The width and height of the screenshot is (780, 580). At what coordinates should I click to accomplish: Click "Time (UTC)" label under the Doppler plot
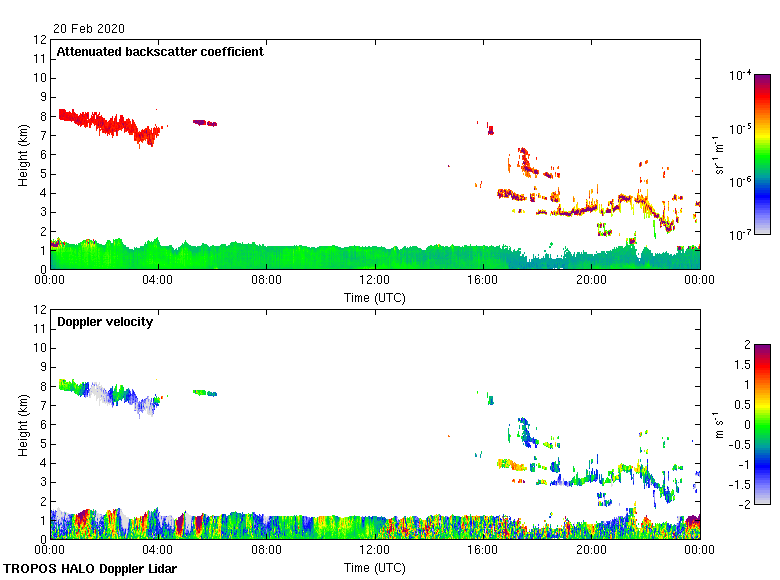tap(375, 568)
